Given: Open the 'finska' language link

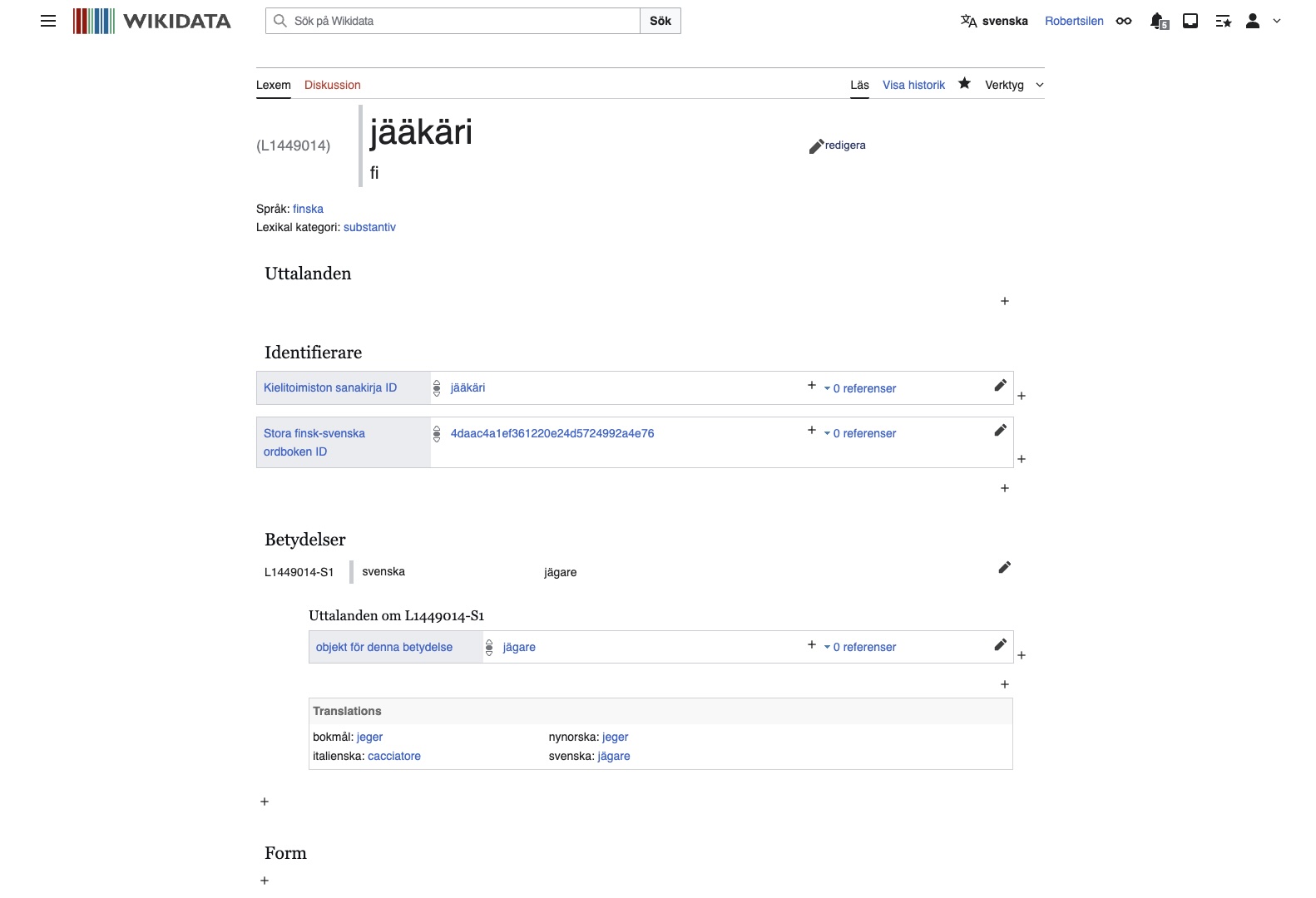Looking at the screenshot, I should click(x=308, y=209).
